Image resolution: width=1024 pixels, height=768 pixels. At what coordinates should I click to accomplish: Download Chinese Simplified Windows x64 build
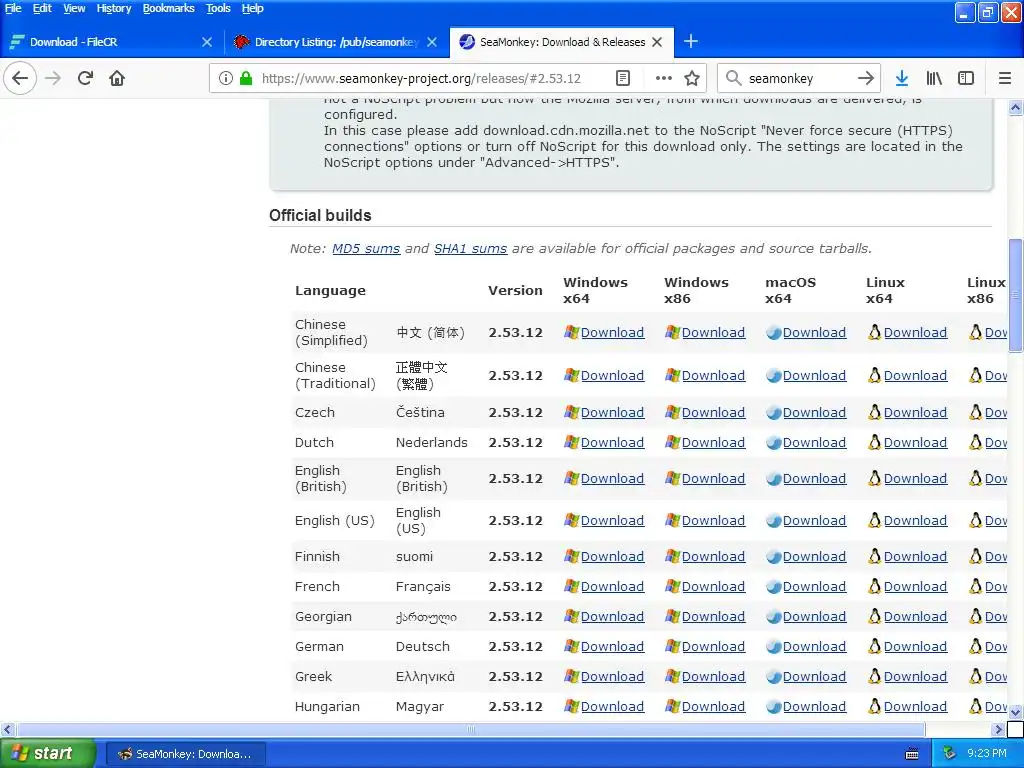pos(613,332)
